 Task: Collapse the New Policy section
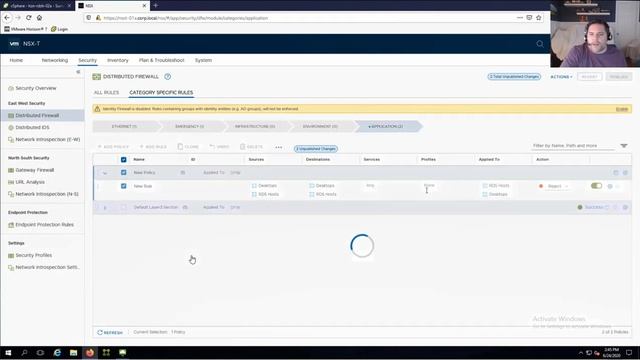105,173
